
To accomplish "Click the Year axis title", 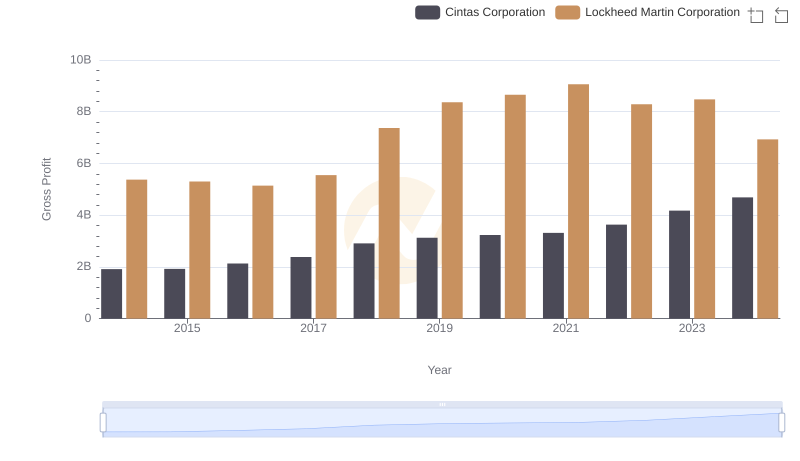I will click(x=439, y=370).
